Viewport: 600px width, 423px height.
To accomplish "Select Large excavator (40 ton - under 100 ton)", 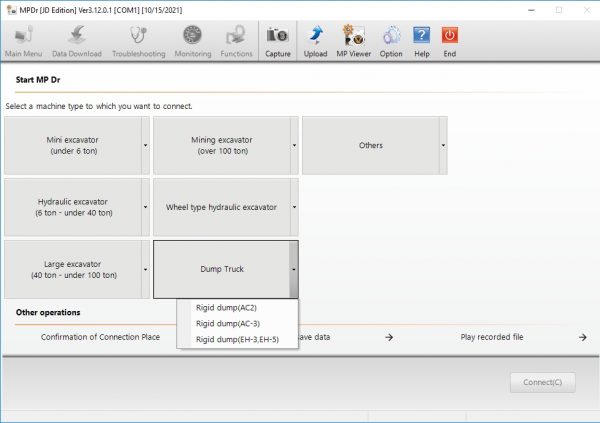I will click(73, 269).
